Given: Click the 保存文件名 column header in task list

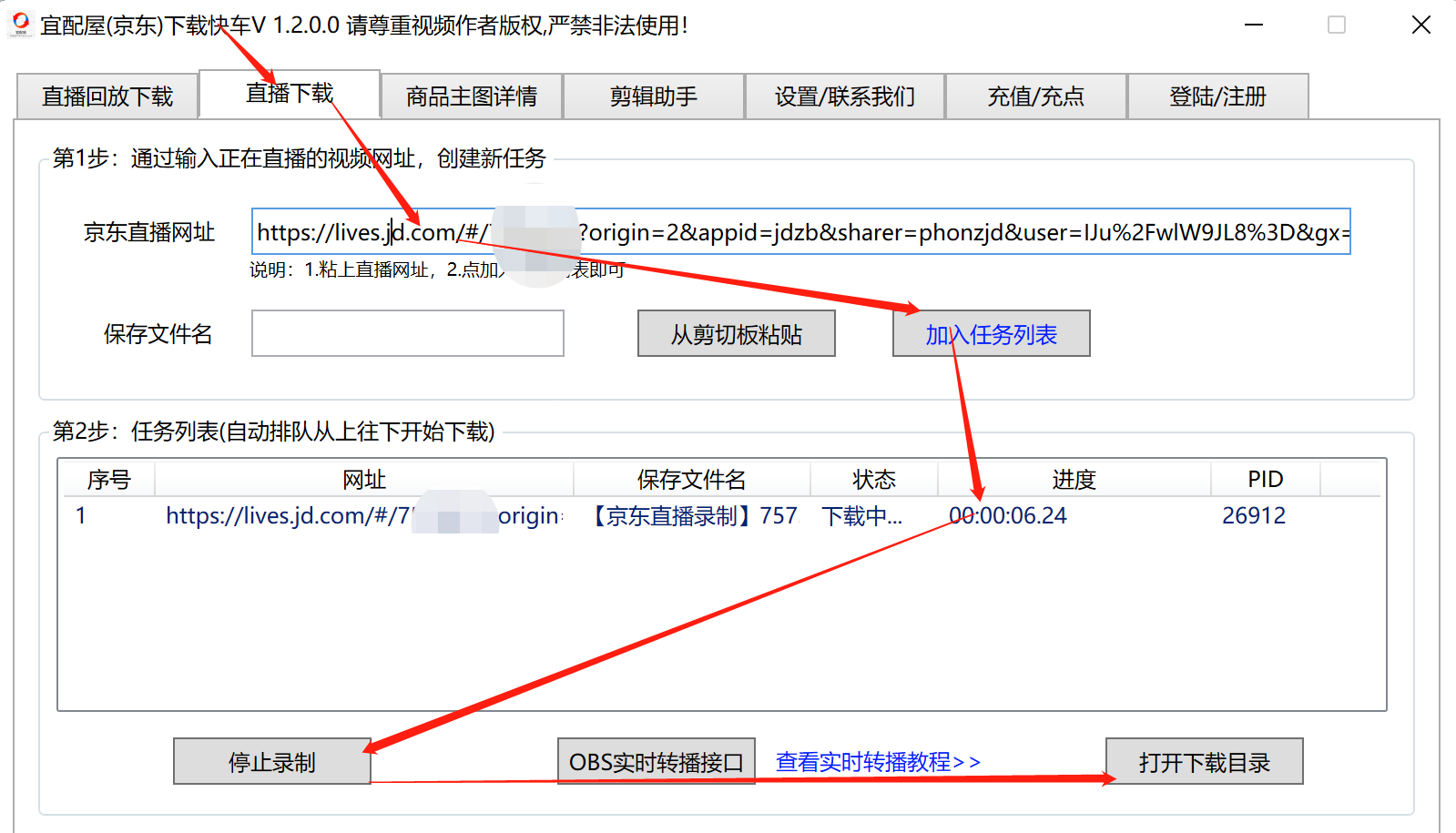Looking at the screenshot, I should [x=692, y=480].
